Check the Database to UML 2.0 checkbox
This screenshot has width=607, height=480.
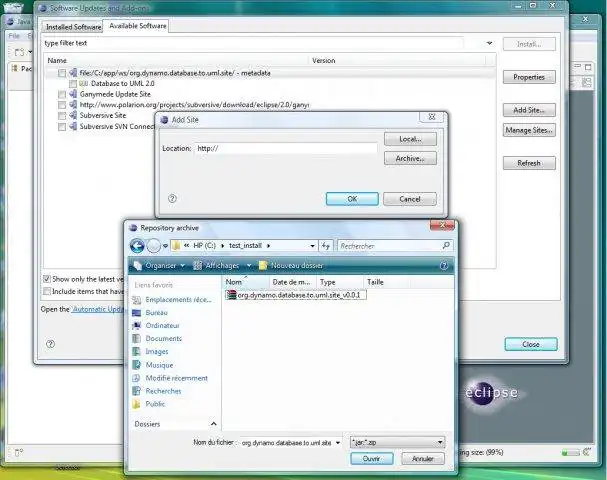[73, 84]
